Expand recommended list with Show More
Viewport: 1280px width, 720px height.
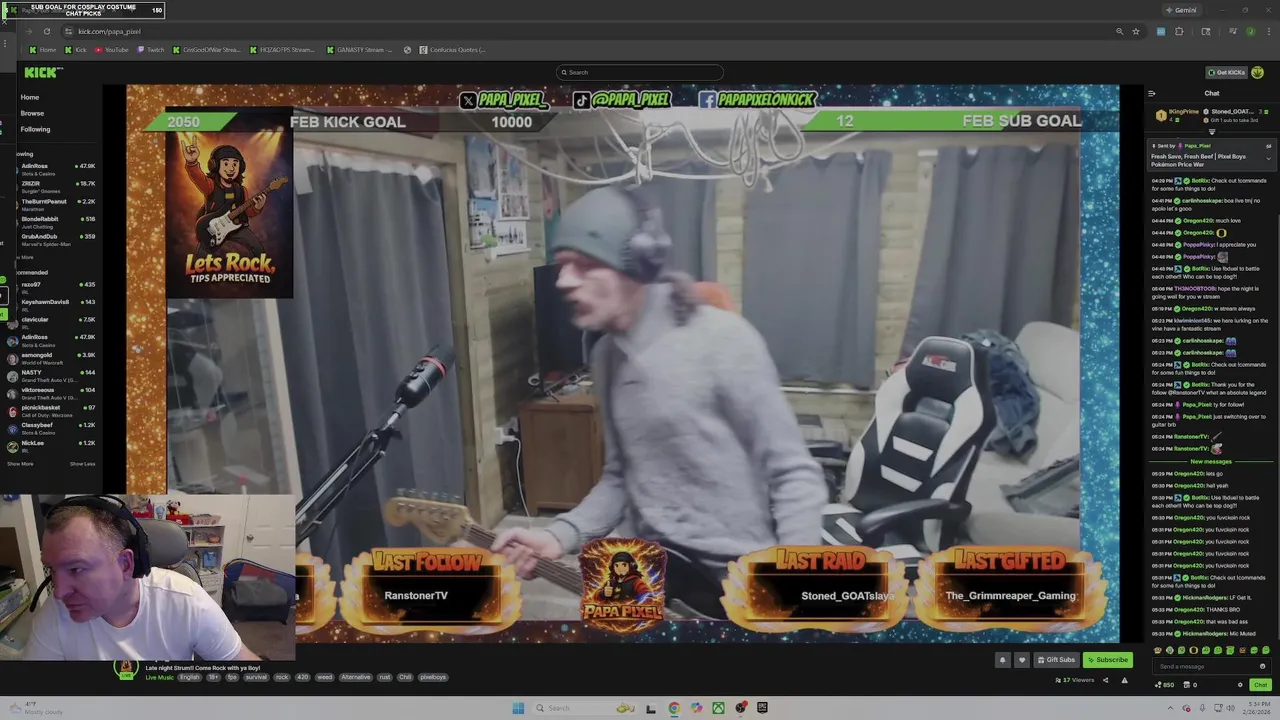tap(20, 464)
